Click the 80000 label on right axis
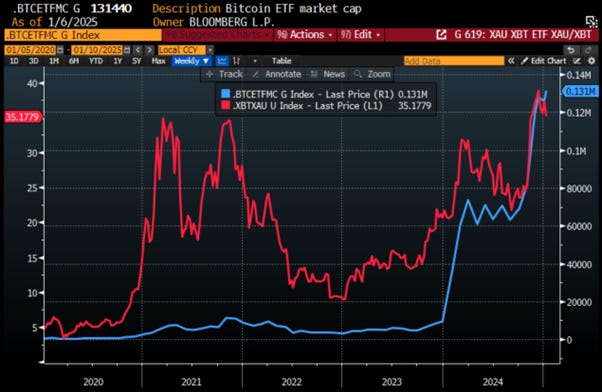602x392 pixels. click(579, 189)
